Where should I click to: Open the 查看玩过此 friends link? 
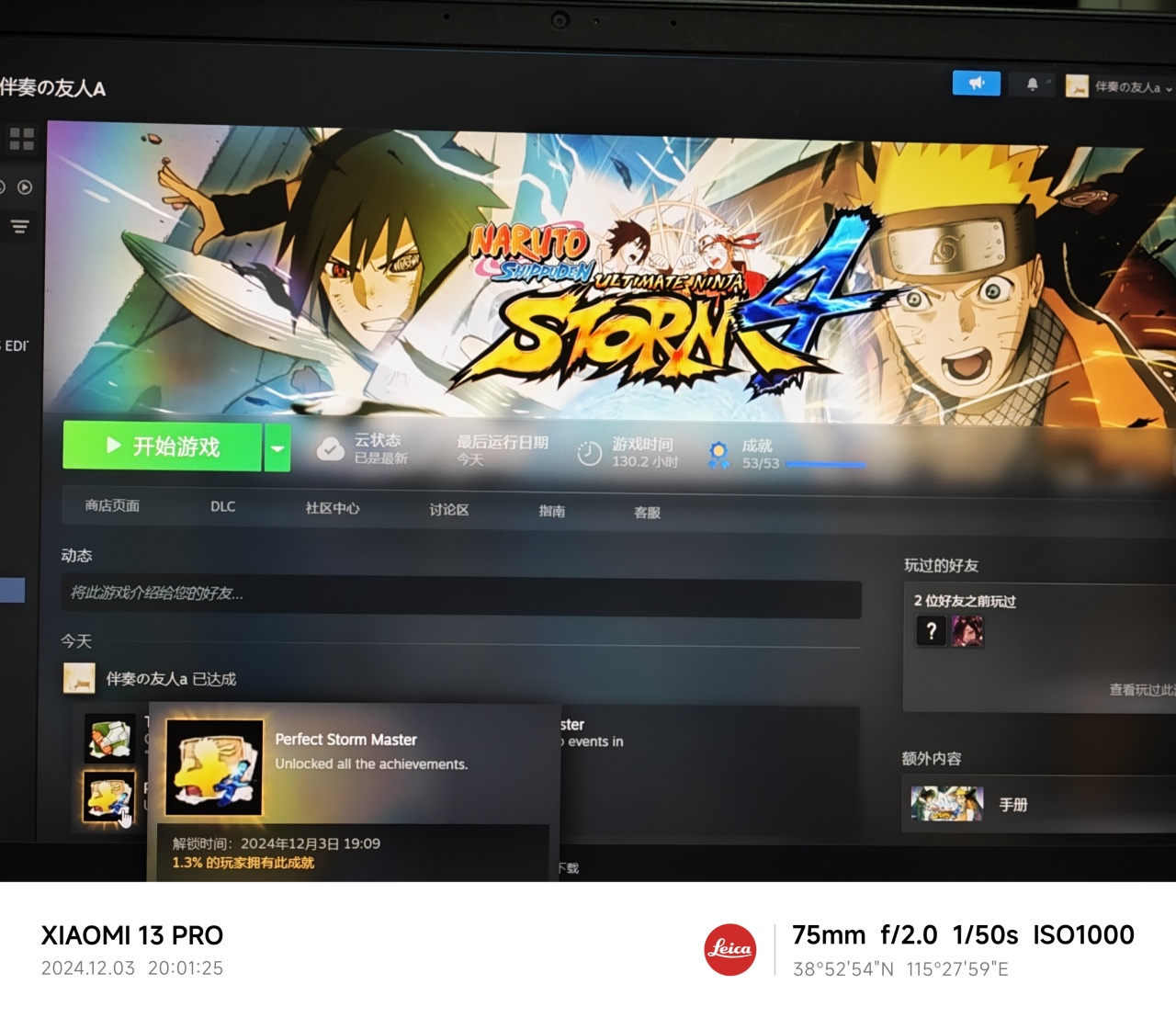pyautogui.click(x=1142, y=689)
